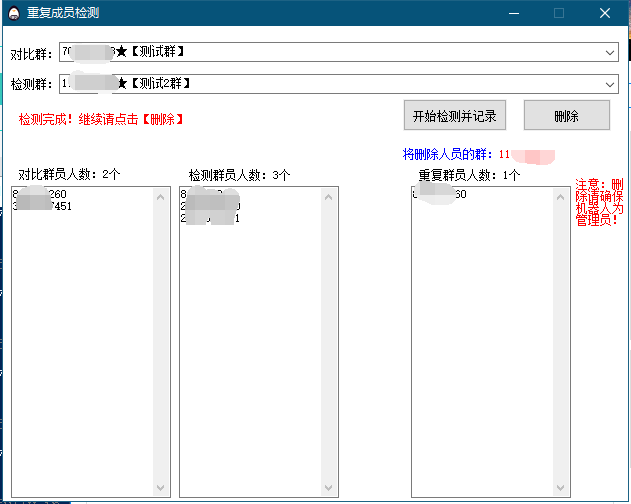Close the 重复成员检测 window
631x504 pixels.
pyautogui.click(x=604, y=13)
